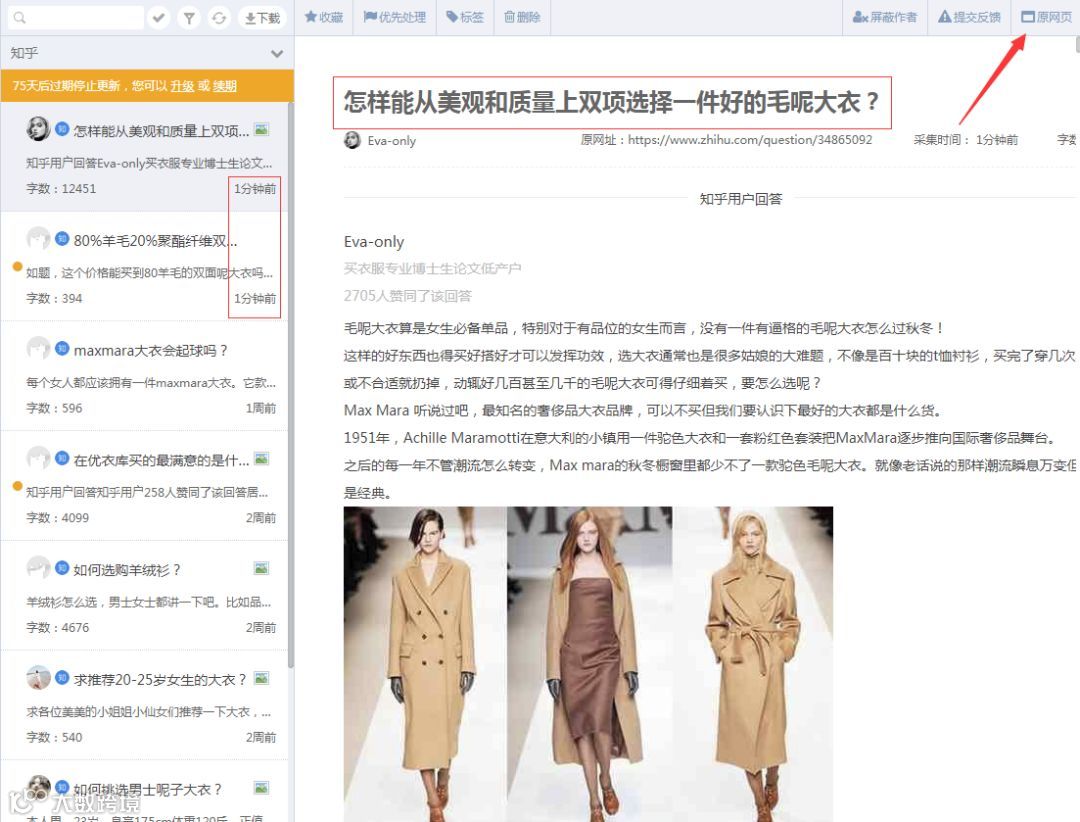Select the article 在优衣库买的最满意的是什
1080x822 pixels.
click(145, 486)
